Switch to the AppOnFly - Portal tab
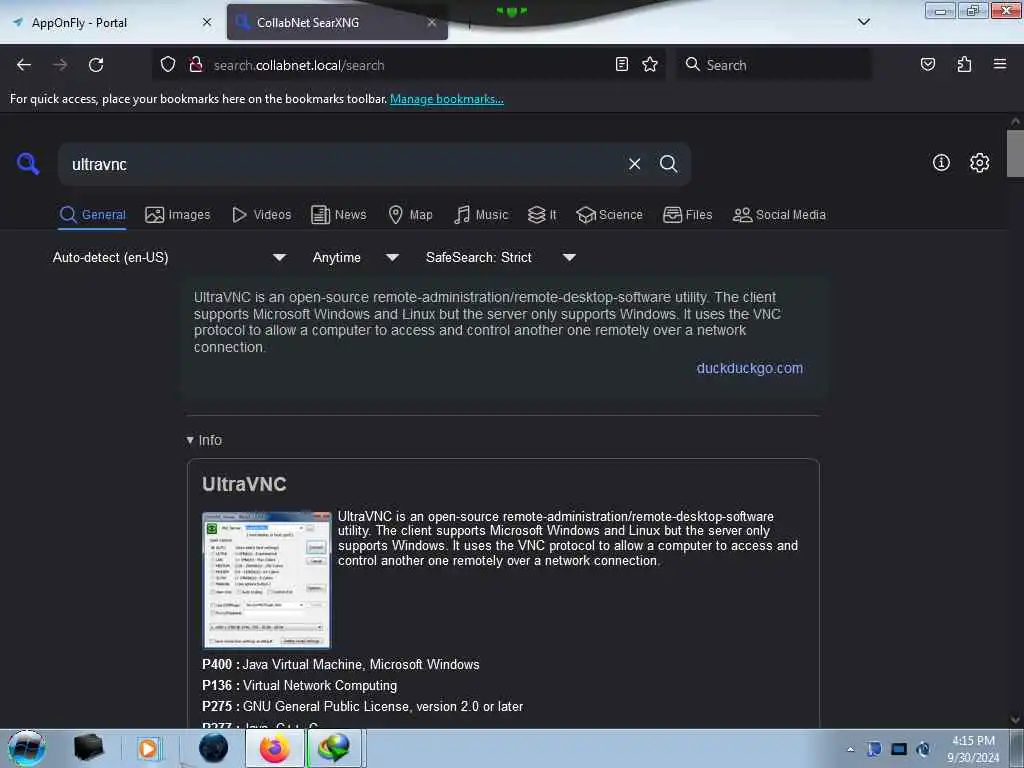The image size is (1024, 768). (x=112, y=23)
